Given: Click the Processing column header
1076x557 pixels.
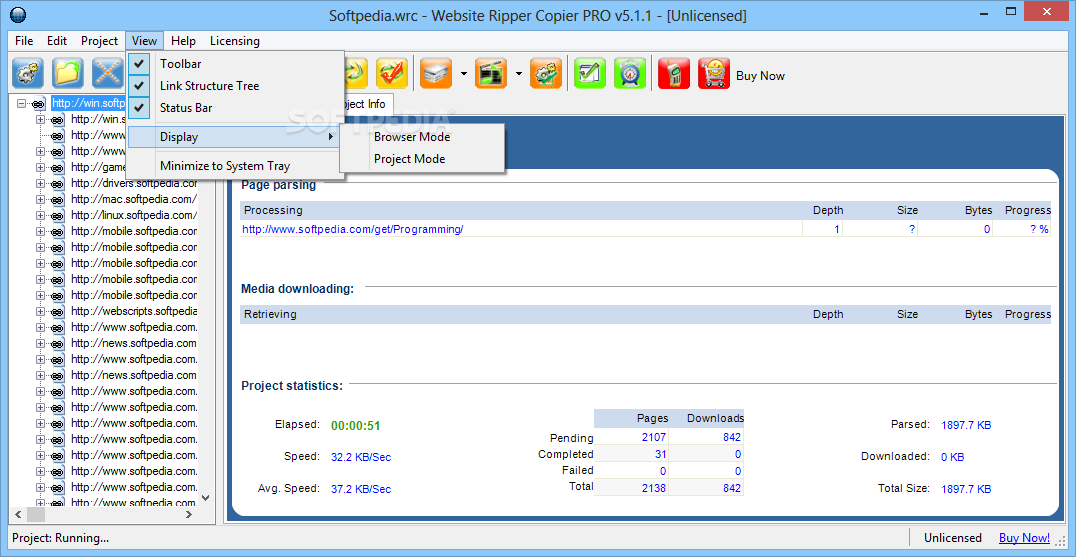Looking at the screenshot, I should (273, 210).
